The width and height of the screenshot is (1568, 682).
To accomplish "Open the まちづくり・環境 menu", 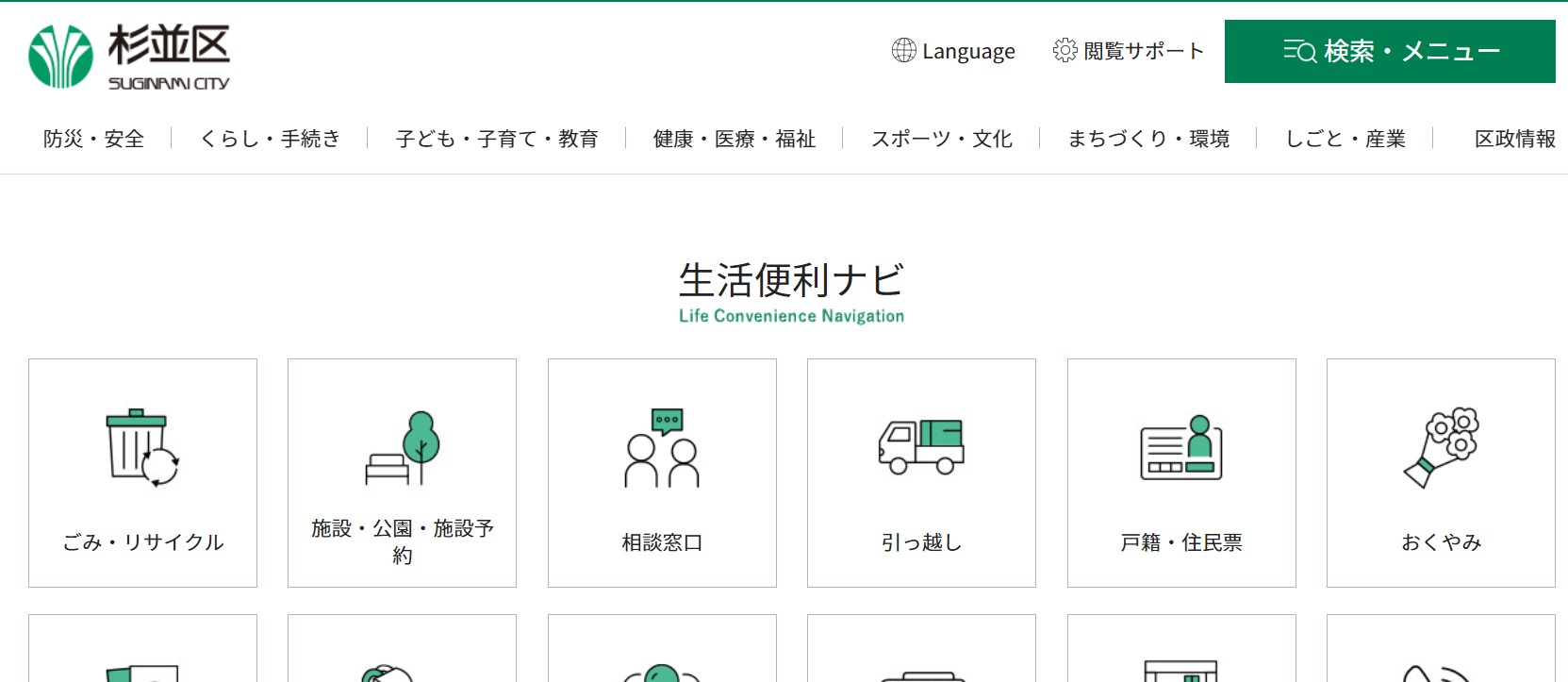I will (x=1148, y=139).
